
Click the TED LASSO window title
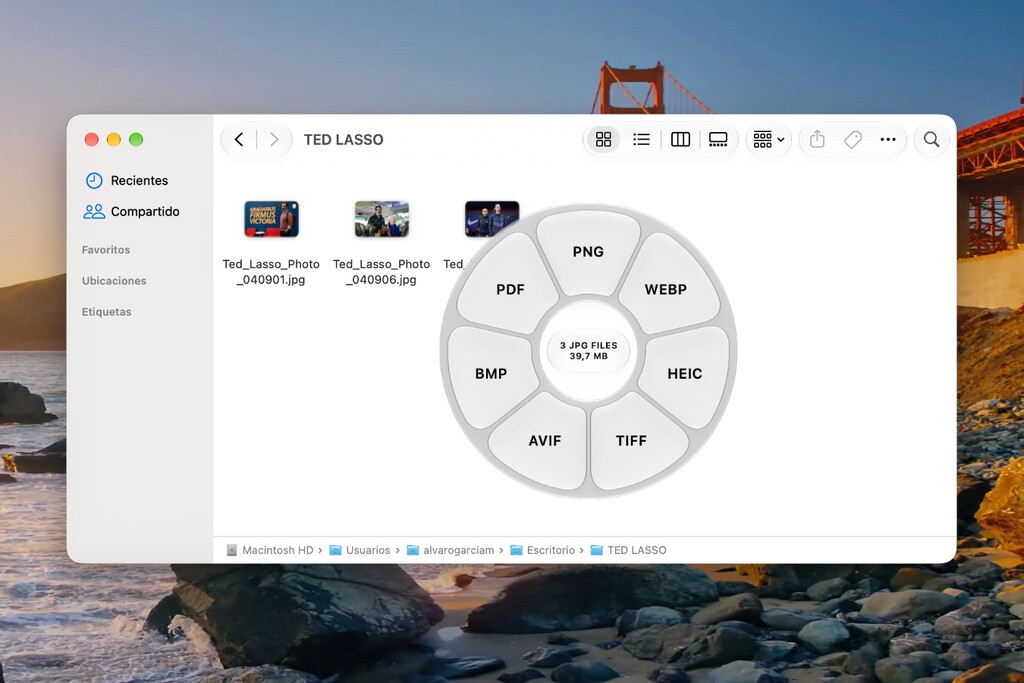pyautogui.click(x=344, y=140)
